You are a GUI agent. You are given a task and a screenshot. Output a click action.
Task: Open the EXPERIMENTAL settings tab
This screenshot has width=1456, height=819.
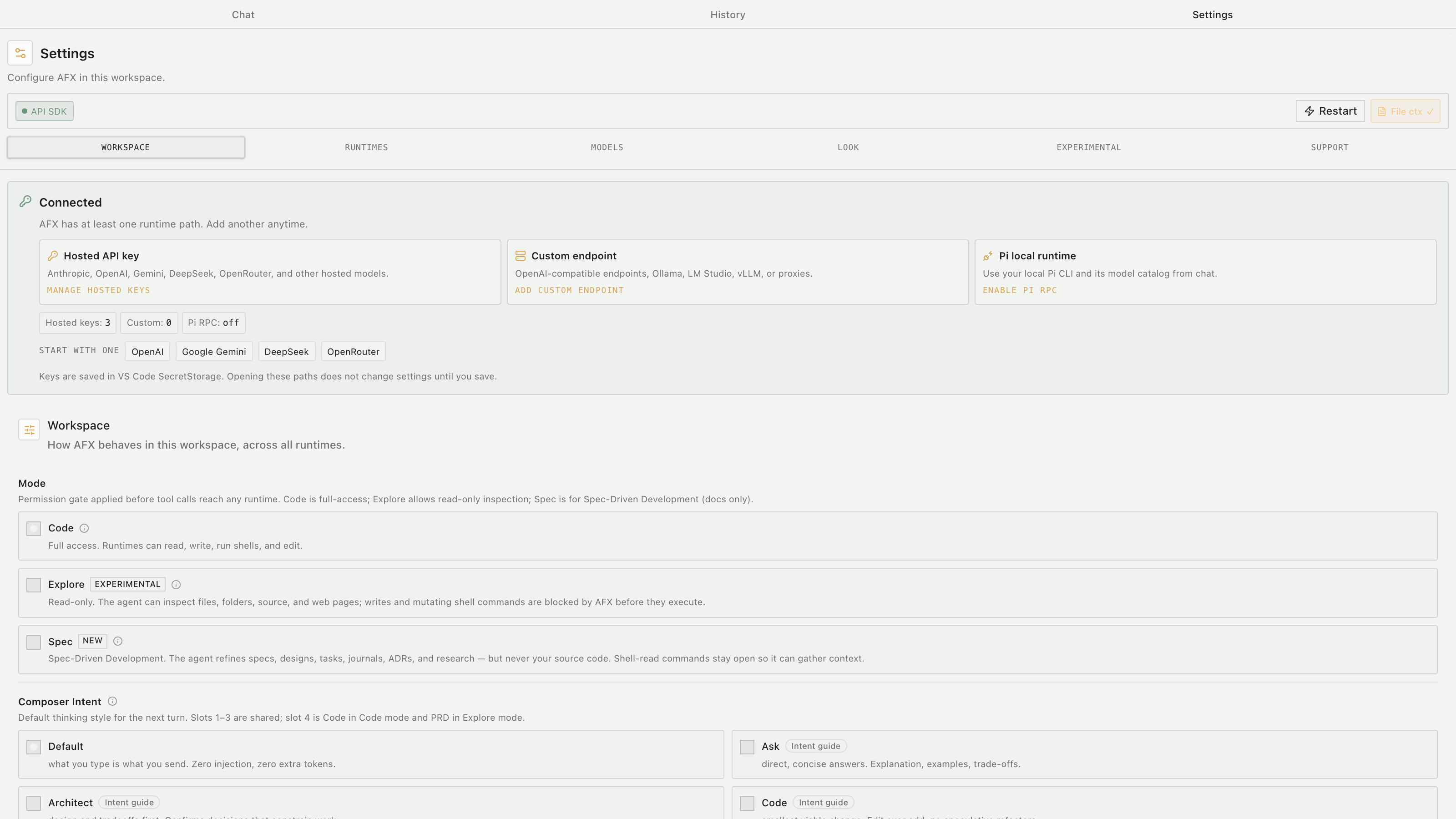[1089, 147]
